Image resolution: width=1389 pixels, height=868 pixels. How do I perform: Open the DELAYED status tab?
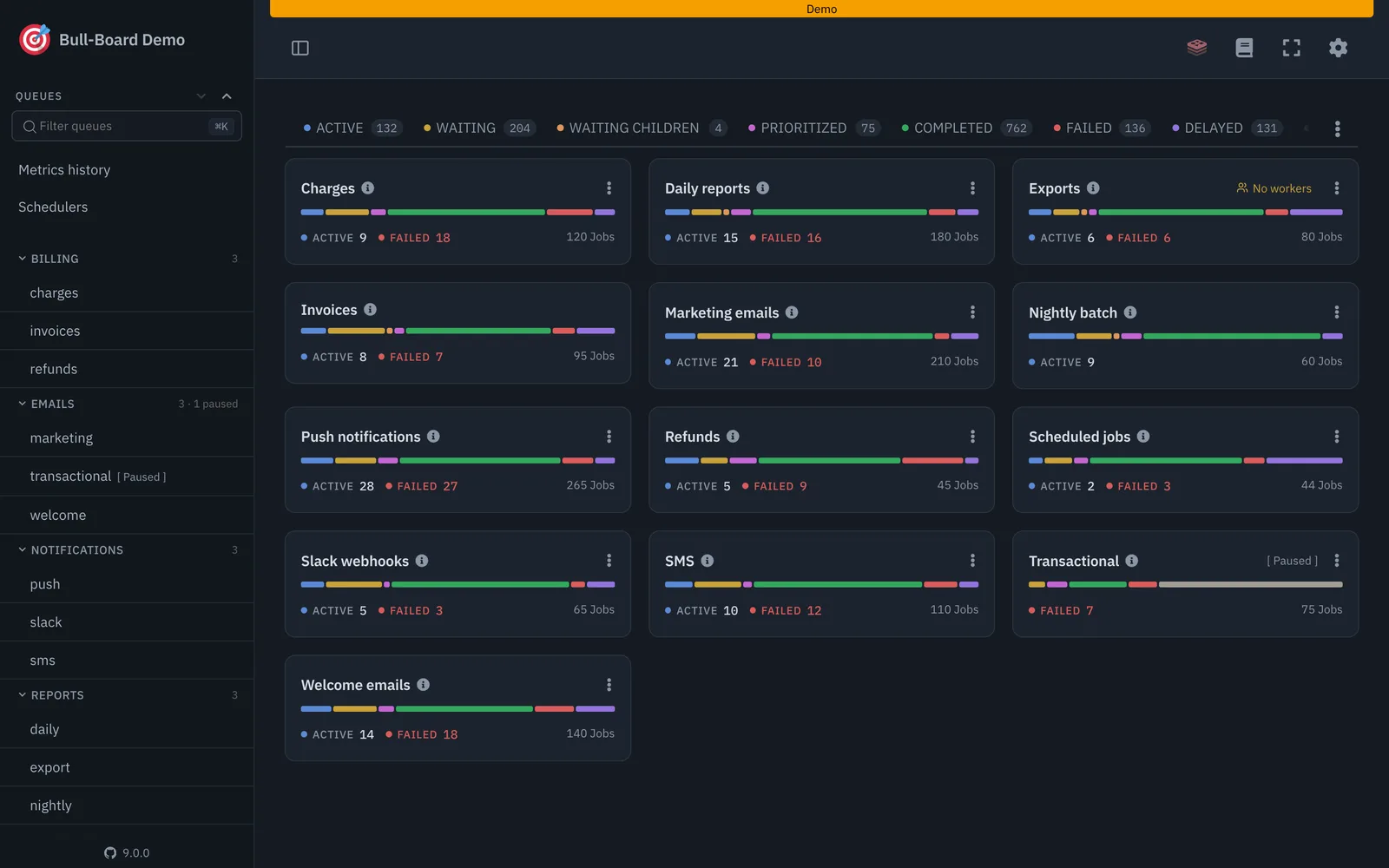pyautogui.click(x=1227, y=128)
